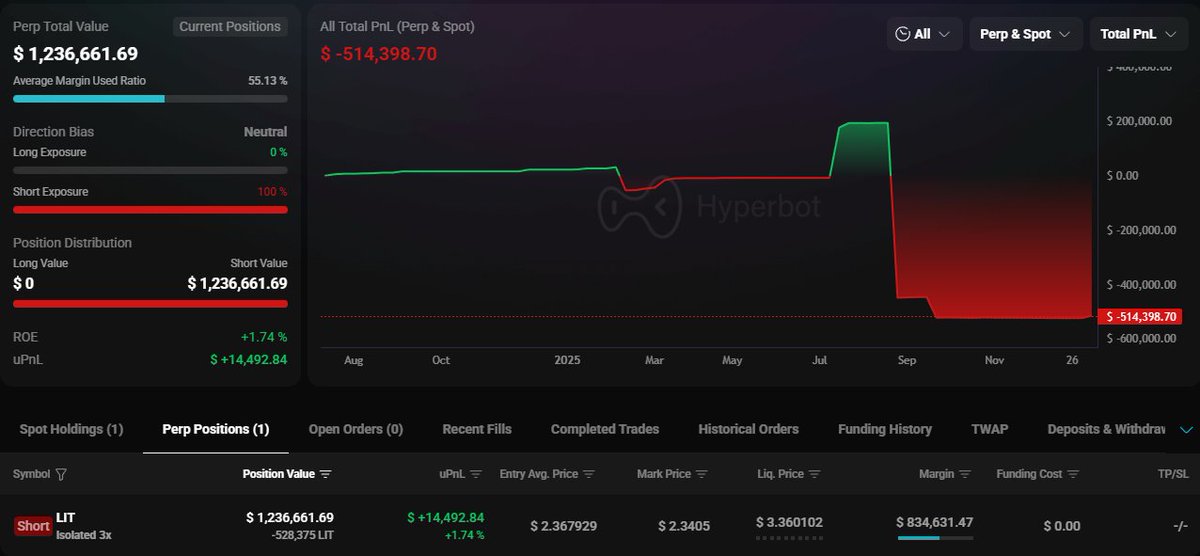This screenshot has height=556, width=1200.
Task: Switch to the Open Orders tab
Action: coord(355,429)
